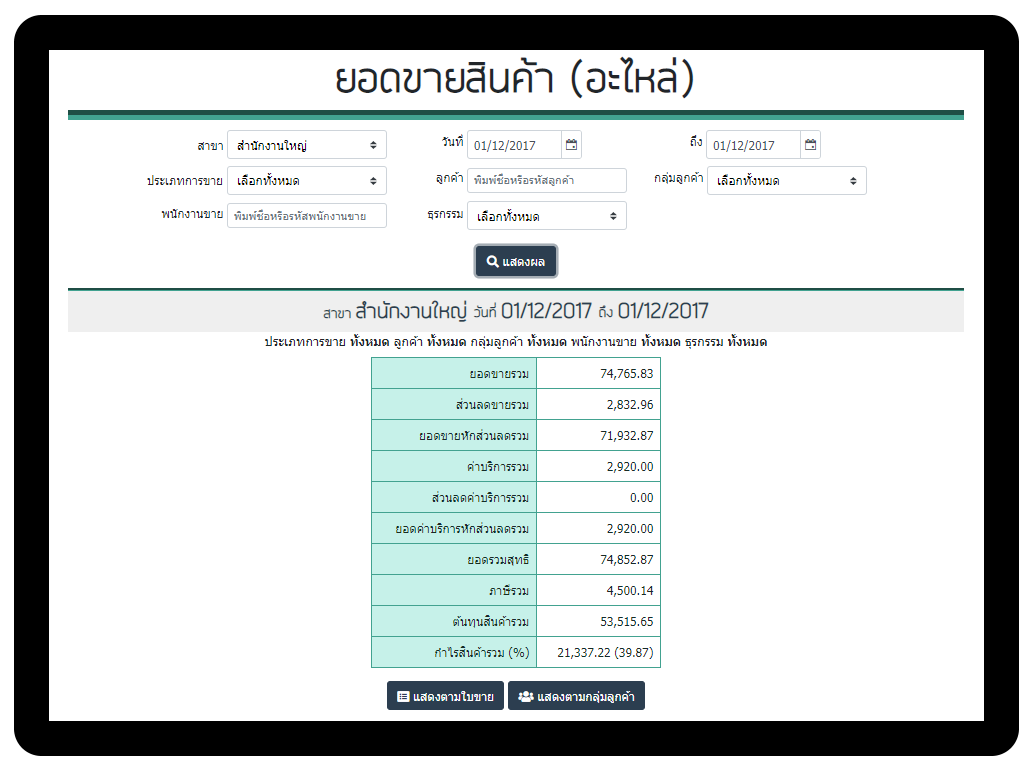Screen dimensions: 1031x773
Task: Expand the กลุ่มลูกค้า customer group dropdown
Action: click(x=786, y=181)
